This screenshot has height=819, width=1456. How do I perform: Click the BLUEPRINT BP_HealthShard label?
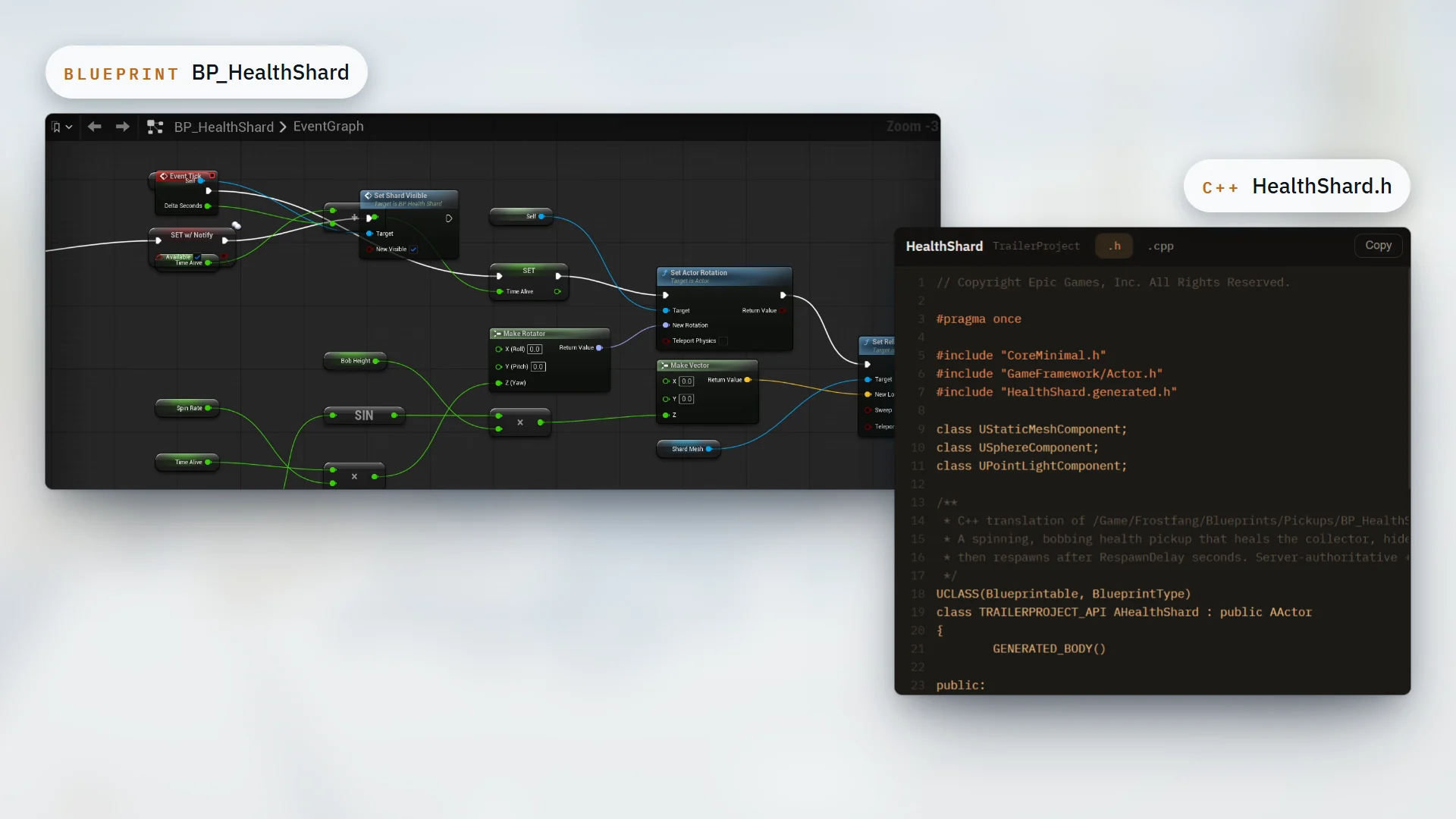[x=206, y=73]
